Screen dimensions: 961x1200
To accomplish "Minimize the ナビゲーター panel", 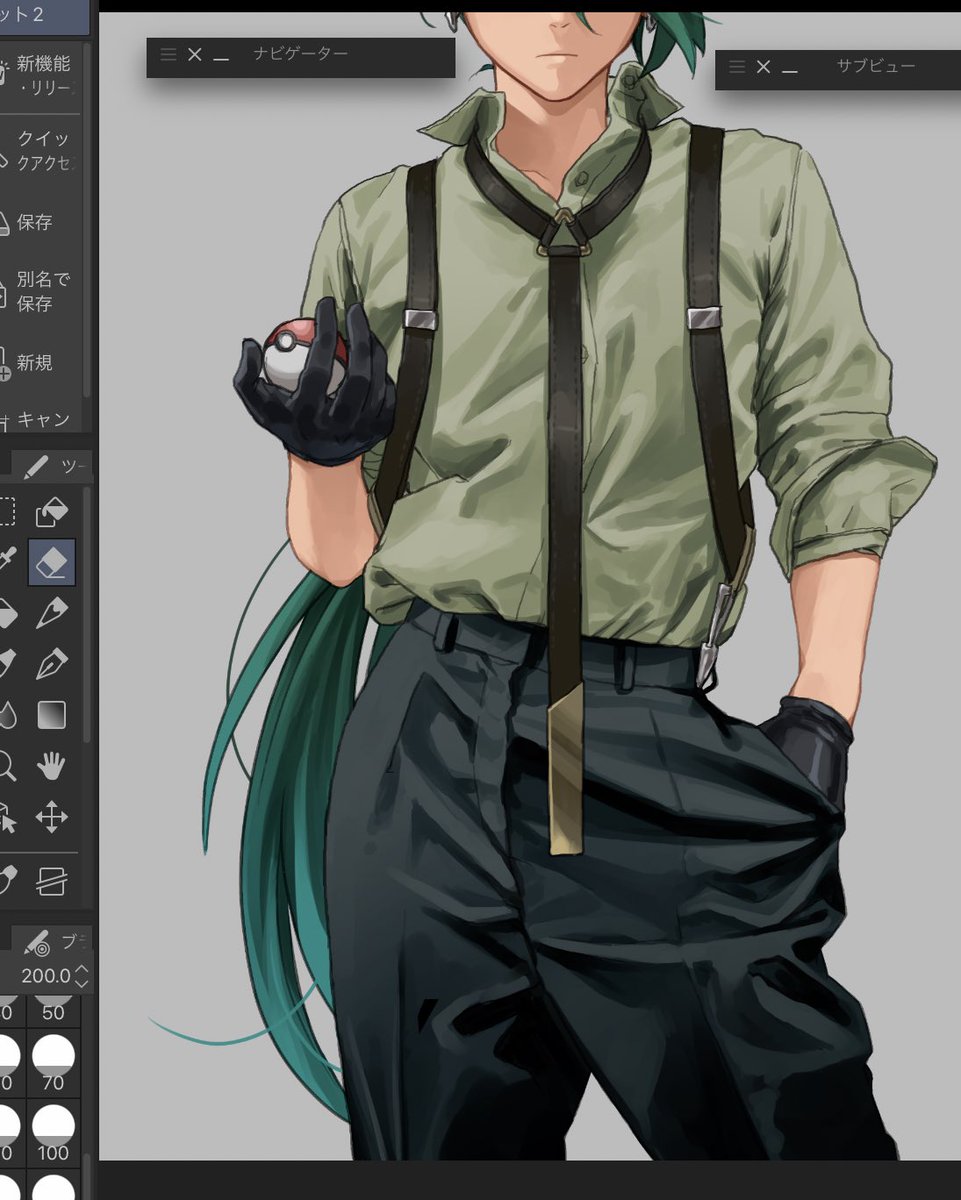I will 221,59.
